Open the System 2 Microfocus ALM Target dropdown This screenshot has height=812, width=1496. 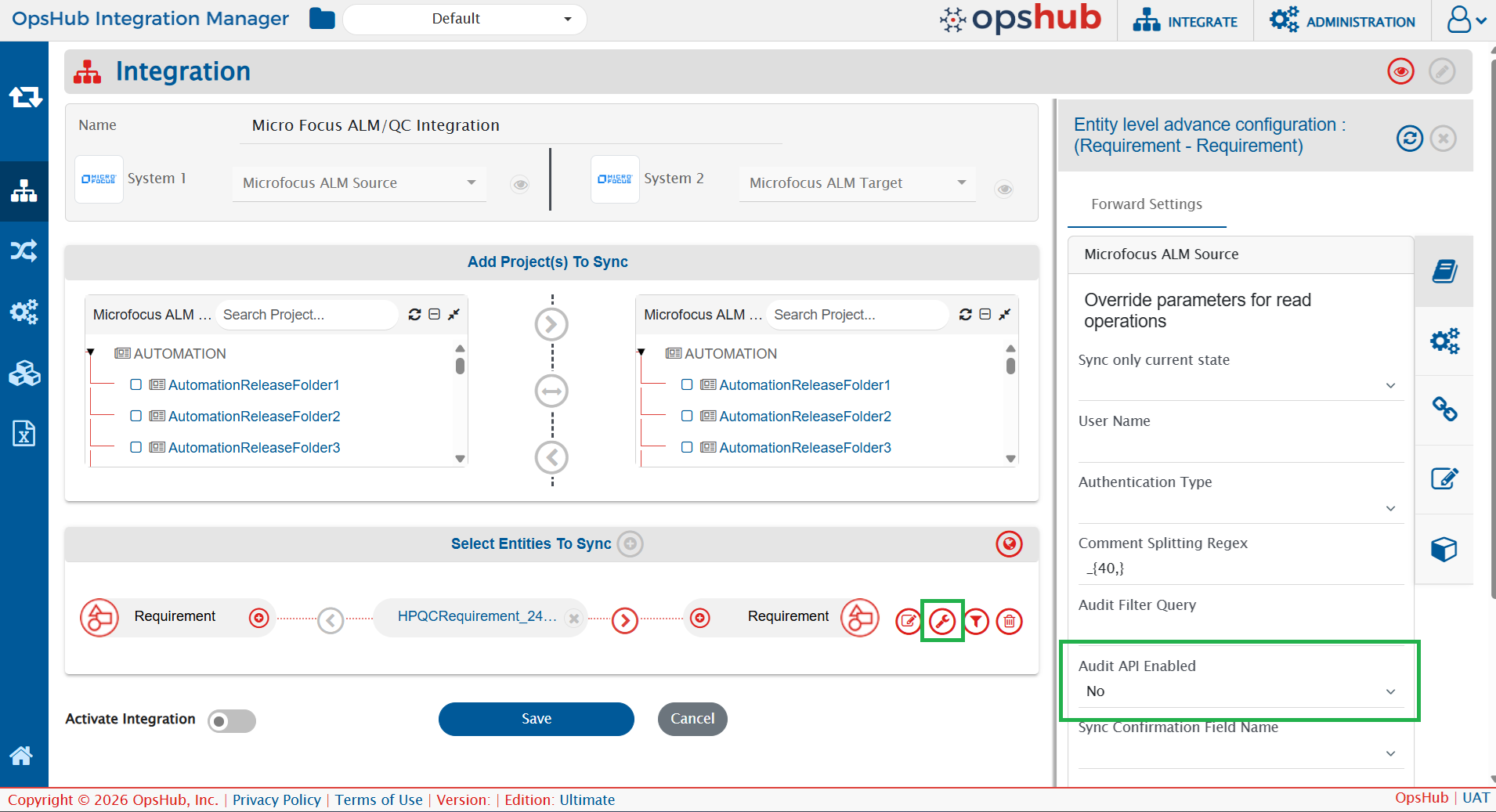[x=857, y=182]
